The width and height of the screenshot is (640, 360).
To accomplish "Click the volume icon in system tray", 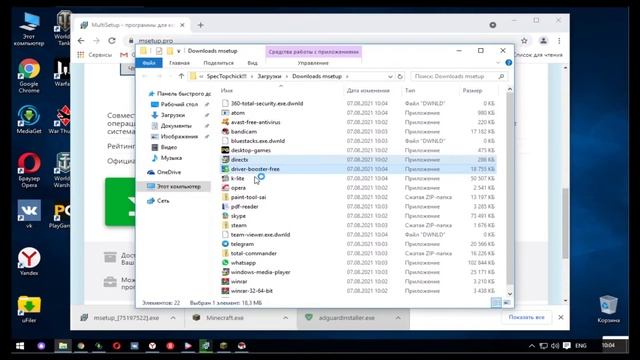I will tap(555, 346).
